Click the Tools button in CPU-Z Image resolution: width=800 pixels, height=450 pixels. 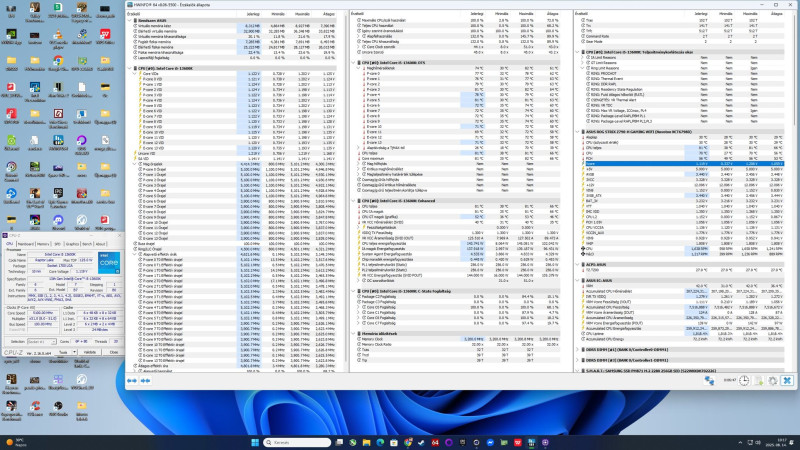(63, 352)
